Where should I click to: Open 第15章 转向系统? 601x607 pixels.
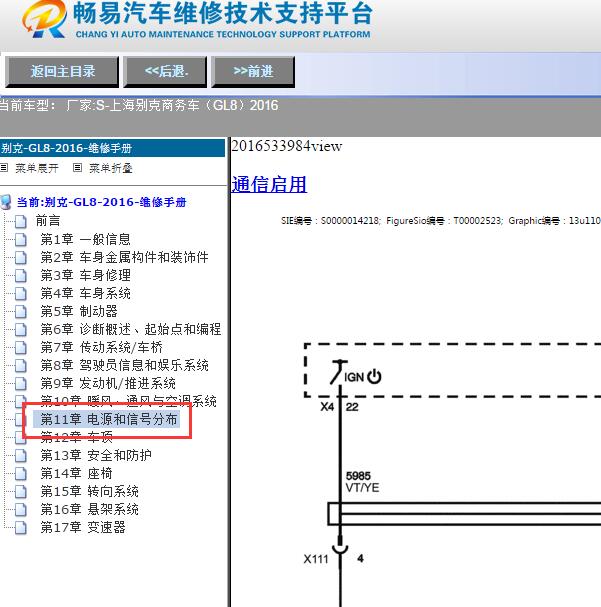point(89,491)
